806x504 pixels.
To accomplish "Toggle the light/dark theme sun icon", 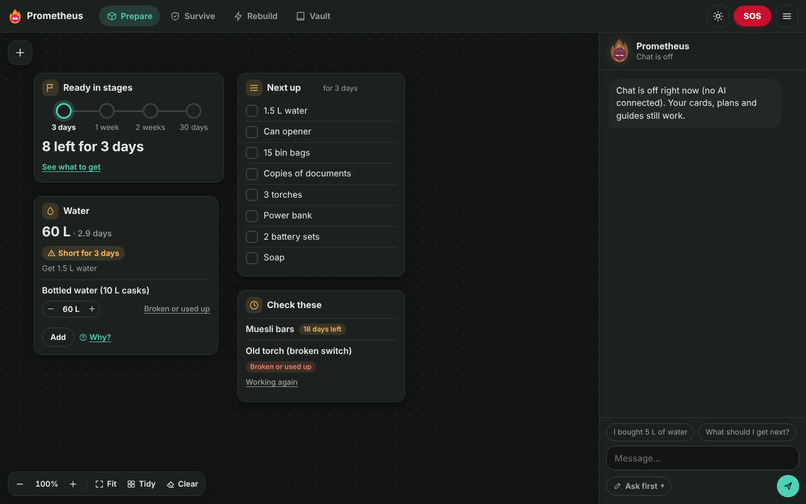I will click(718, 16).
